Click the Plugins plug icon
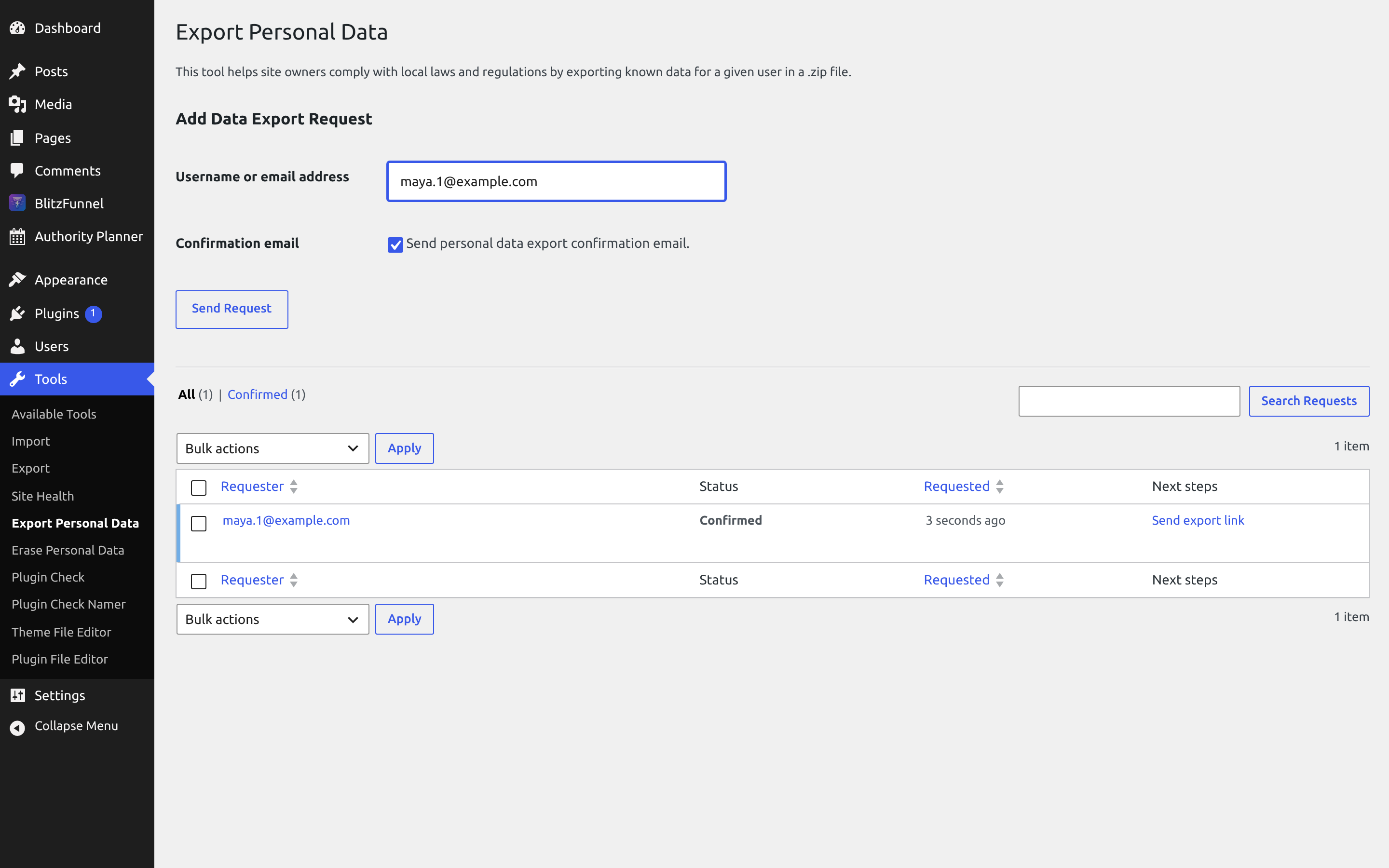1389x868 pixels. (17, 313)
